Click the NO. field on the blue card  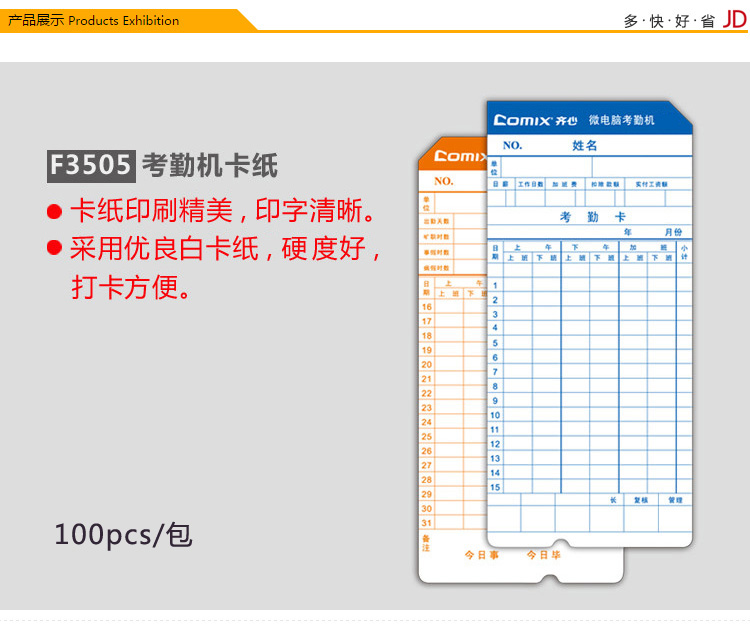coord(512,145)
